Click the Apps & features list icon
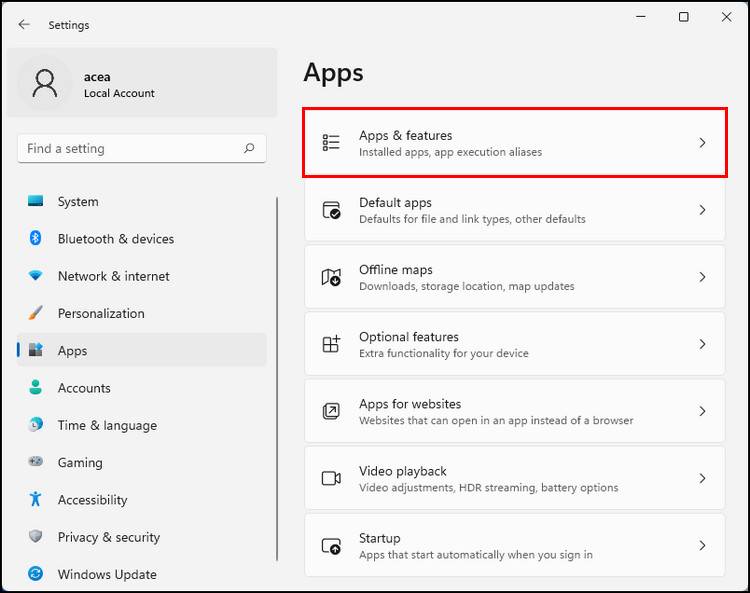The width and height of the screenshot is (750, 593). pyautogui.click(x=331, y=143)
